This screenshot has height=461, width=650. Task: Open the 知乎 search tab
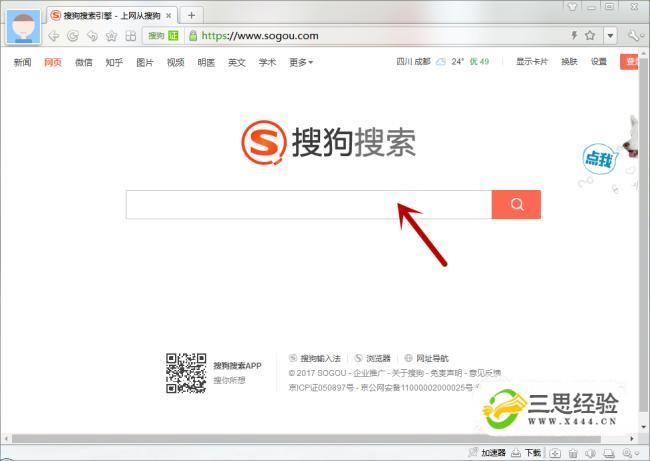[114, 62]
